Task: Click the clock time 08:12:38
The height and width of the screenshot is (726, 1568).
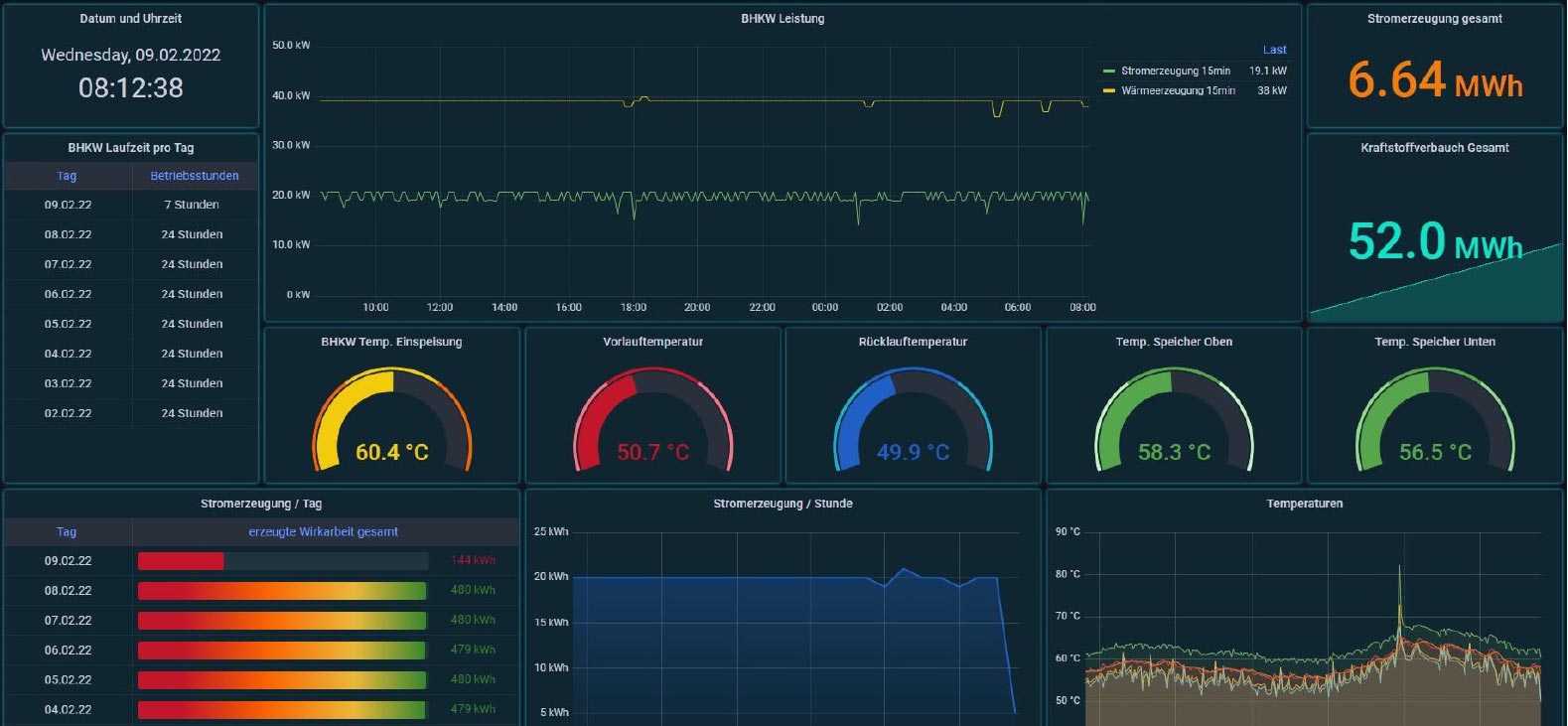Action: coord(131,88)
